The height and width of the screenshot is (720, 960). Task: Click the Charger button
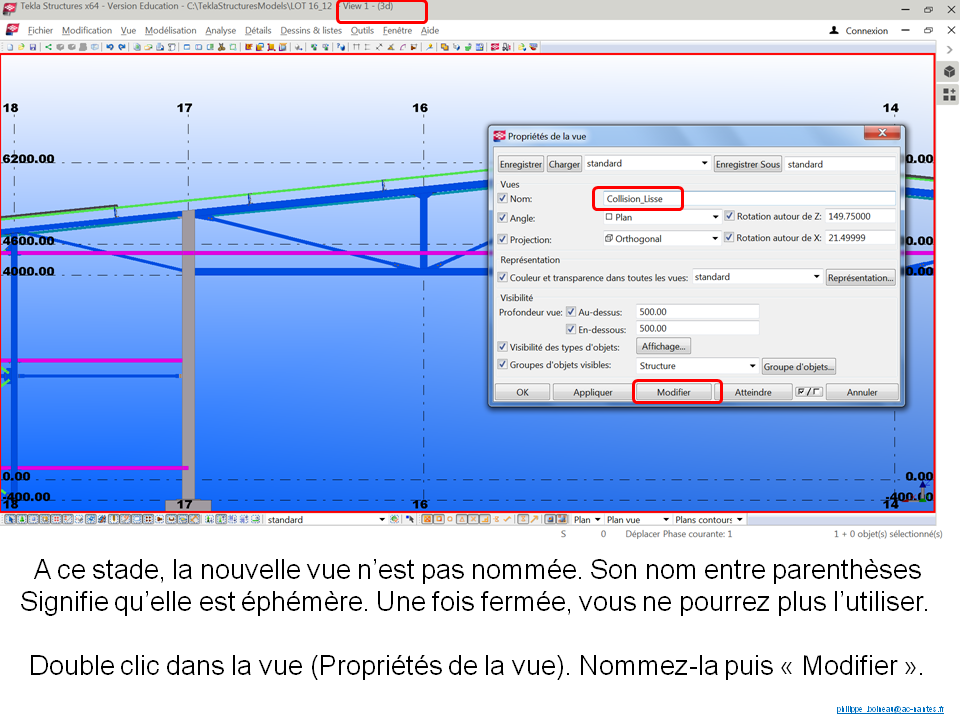564,164
